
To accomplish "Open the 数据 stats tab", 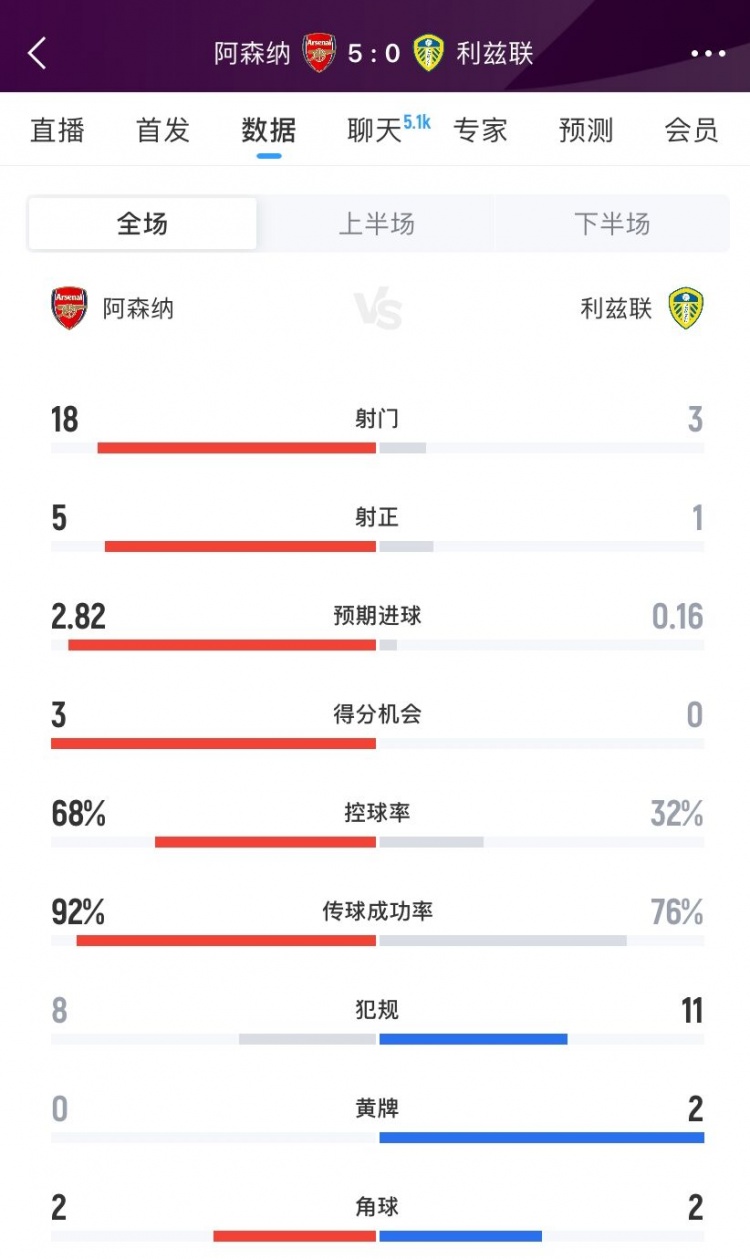I will click(266, 130).
